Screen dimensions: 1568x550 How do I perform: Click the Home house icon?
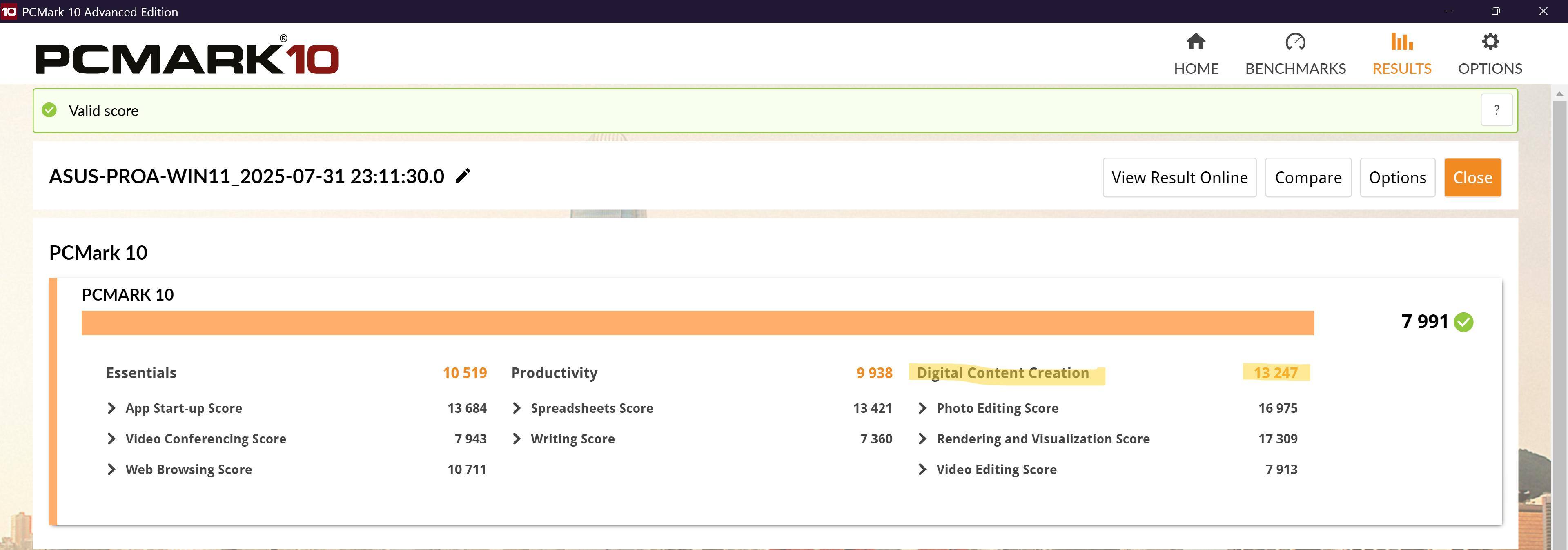(1196, 42)
